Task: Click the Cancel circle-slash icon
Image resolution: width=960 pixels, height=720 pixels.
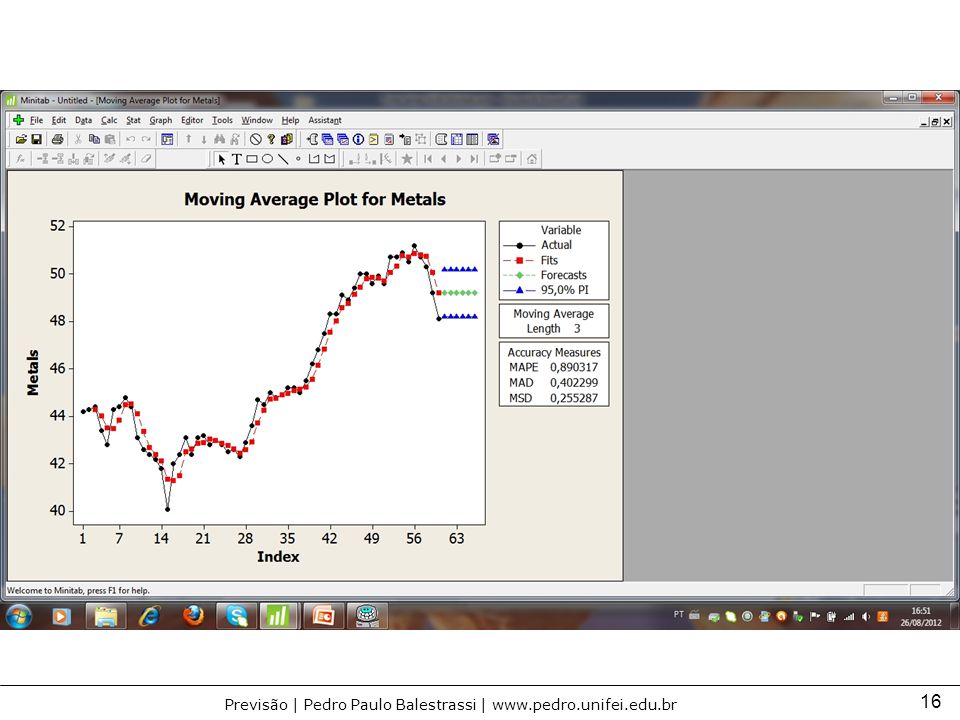Action: (x=256, y=140)
